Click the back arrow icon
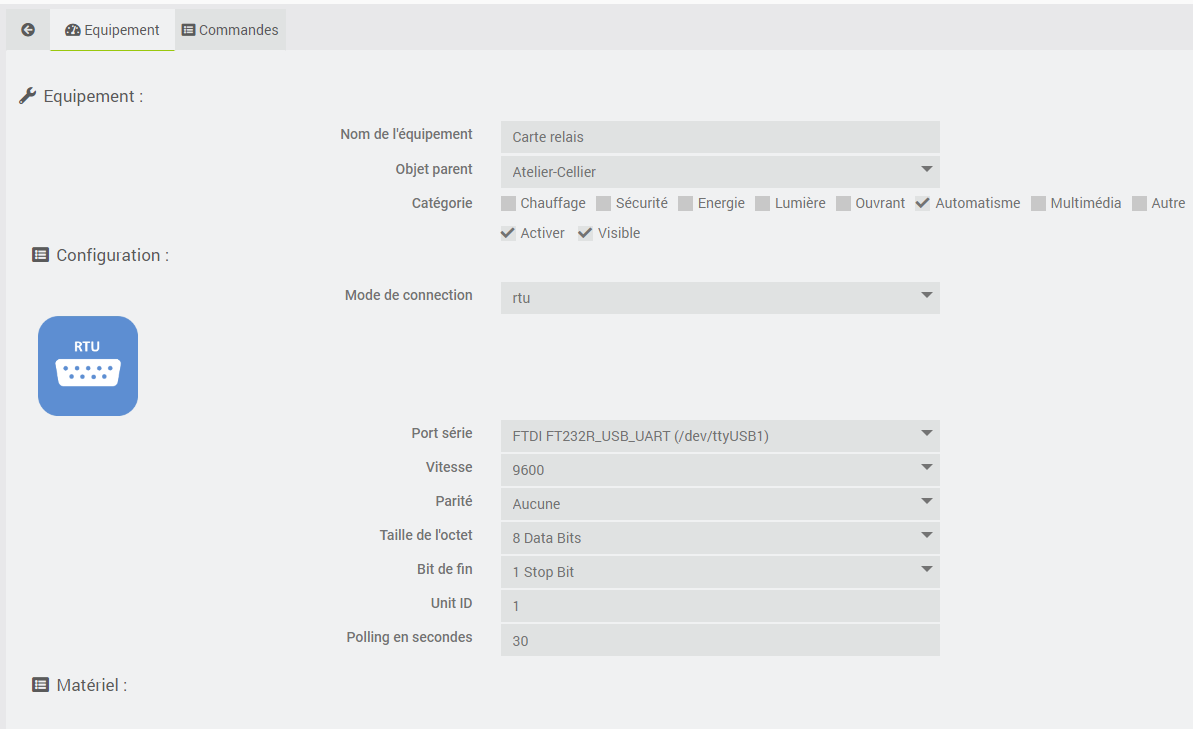The width and height of the screenshot is (1193, 729). [28, 30]
